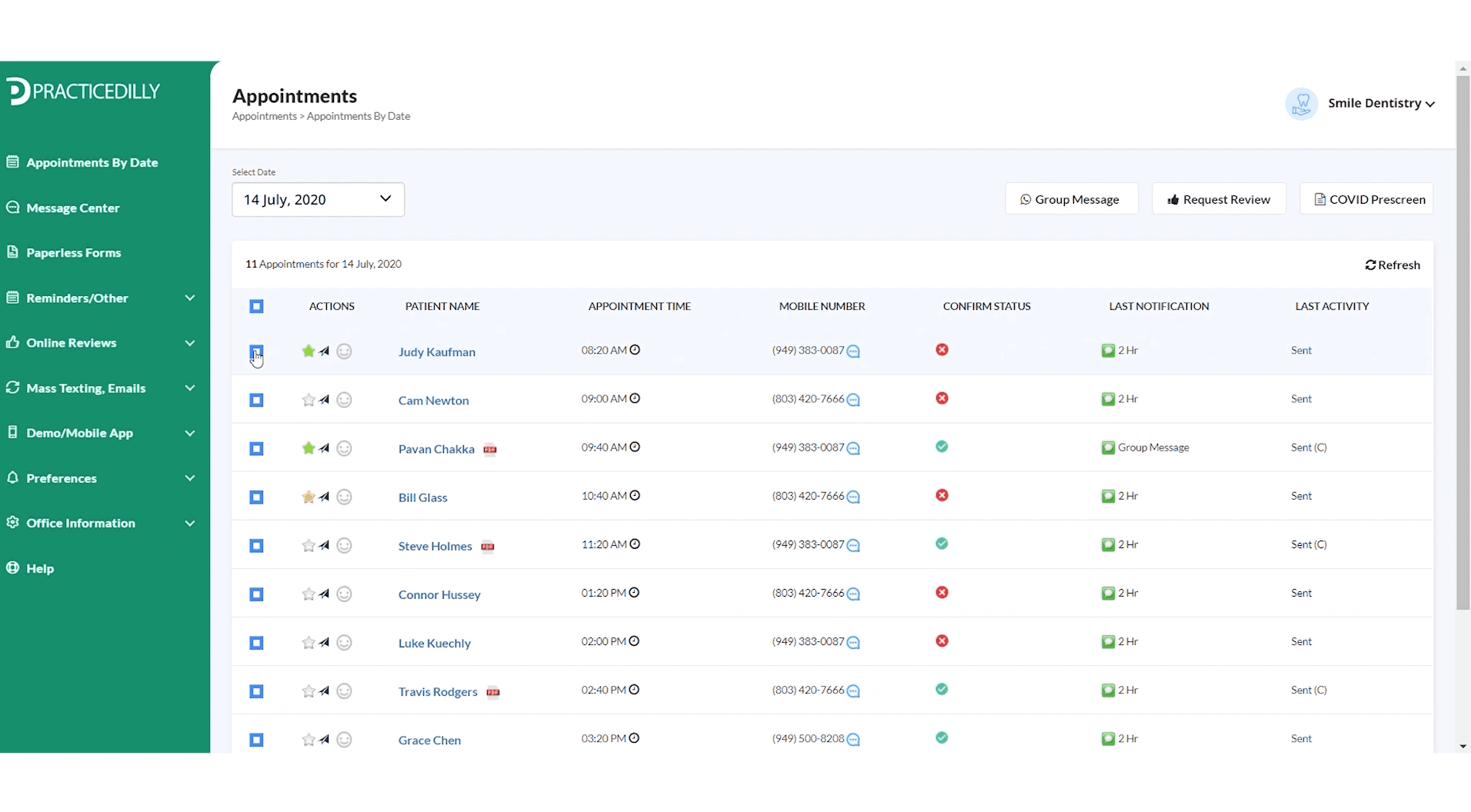Click the send arrow icon for Connor Hussey

325,594
